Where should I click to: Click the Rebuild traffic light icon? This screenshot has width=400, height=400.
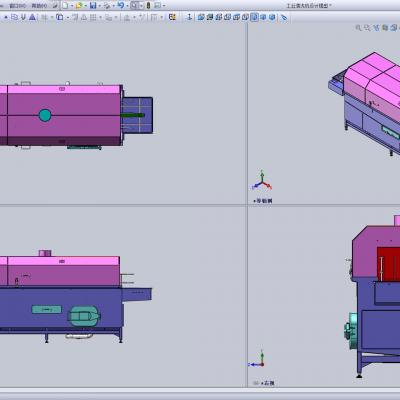149,6
